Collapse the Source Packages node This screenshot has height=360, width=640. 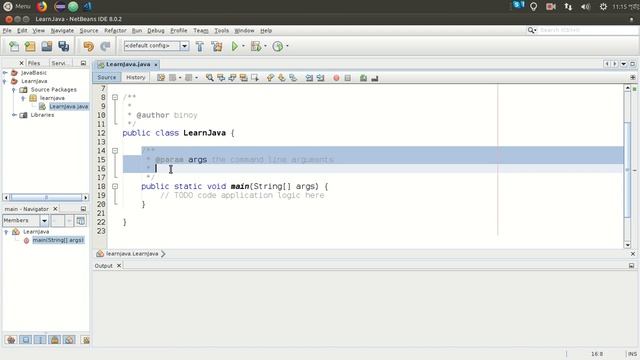[x=14, y=89]
